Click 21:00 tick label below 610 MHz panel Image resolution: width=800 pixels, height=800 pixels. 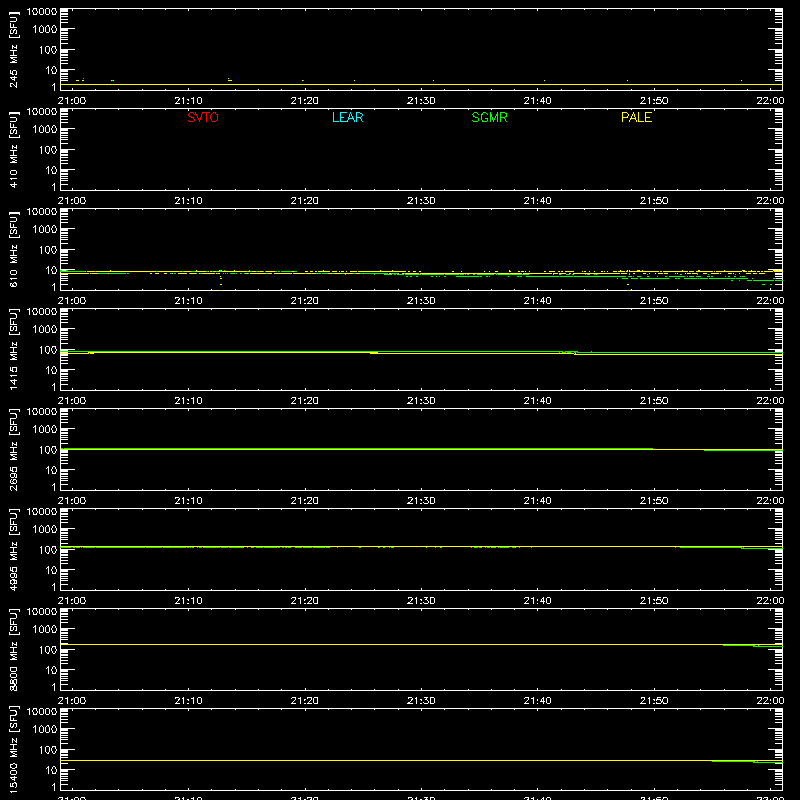(x=72, y=301)
